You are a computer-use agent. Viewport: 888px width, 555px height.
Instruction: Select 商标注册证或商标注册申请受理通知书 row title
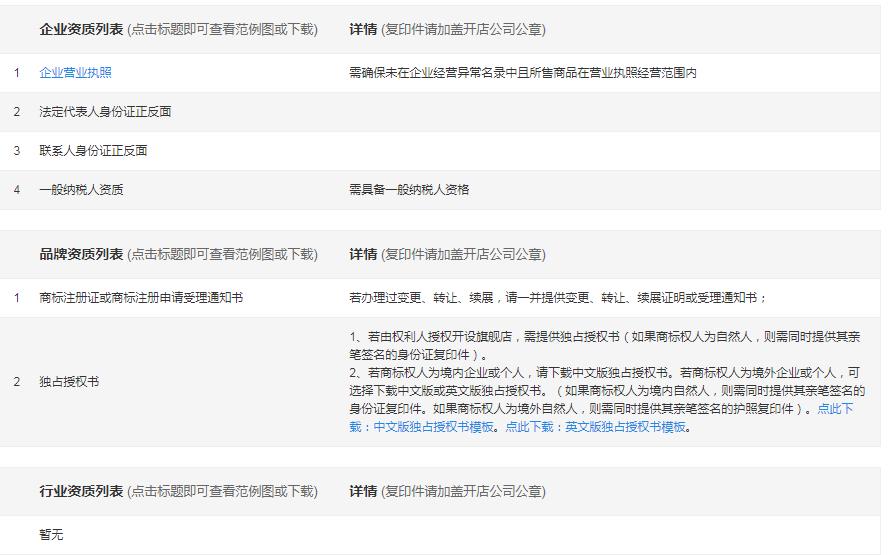141,298
